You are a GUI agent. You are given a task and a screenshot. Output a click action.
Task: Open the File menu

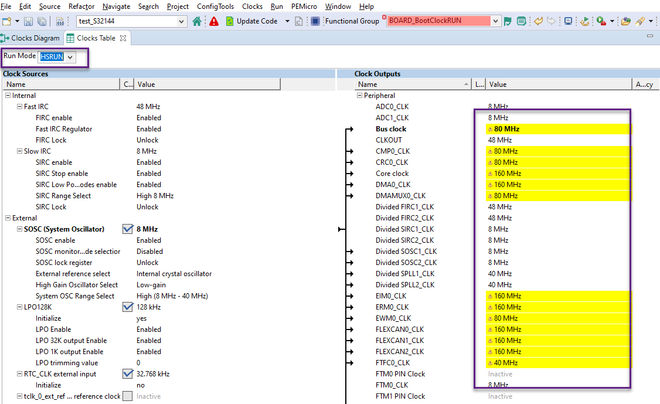[6, 6]
